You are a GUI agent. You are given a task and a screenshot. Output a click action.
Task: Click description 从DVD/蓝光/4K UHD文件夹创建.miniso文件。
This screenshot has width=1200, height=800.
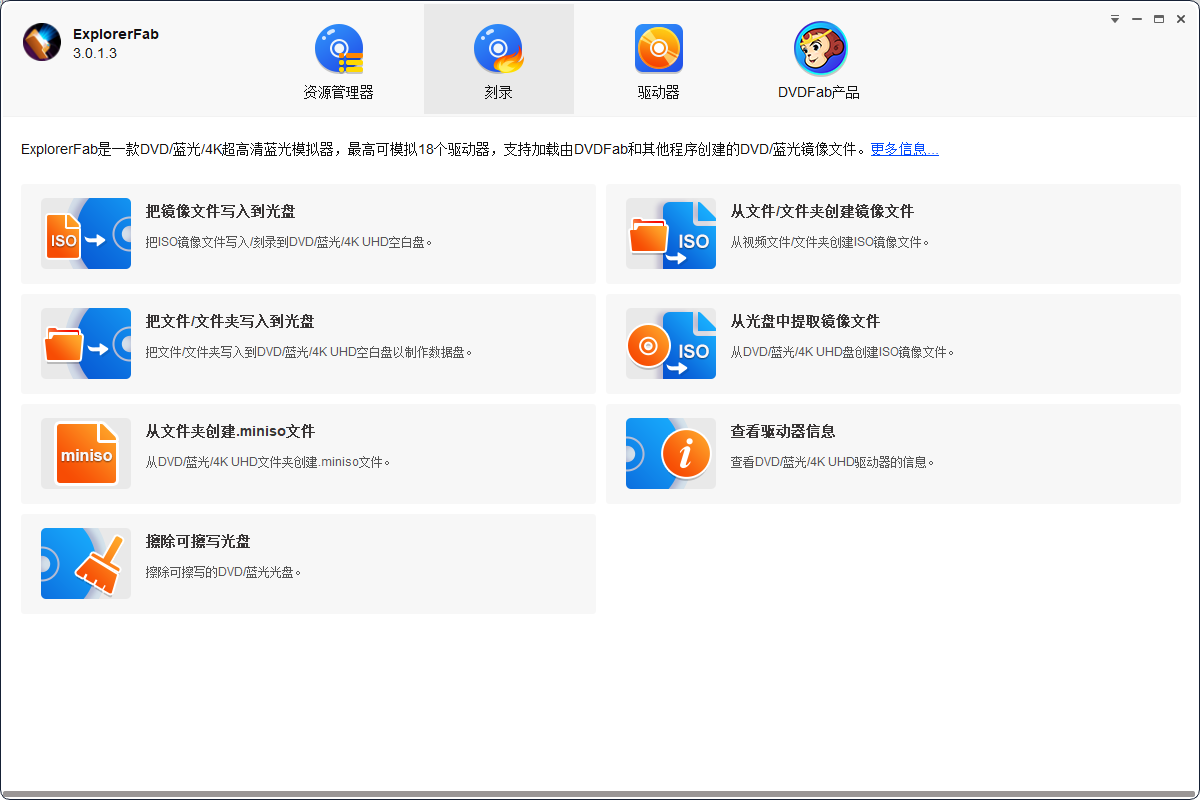[x=268, y=462]
